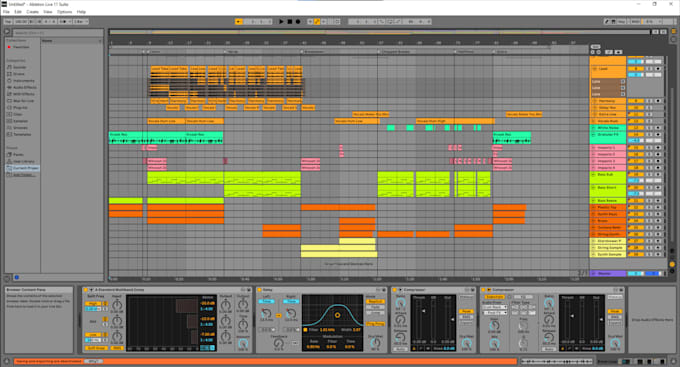
Task: Click the Split Freq High button
Action: click(93, 304)
